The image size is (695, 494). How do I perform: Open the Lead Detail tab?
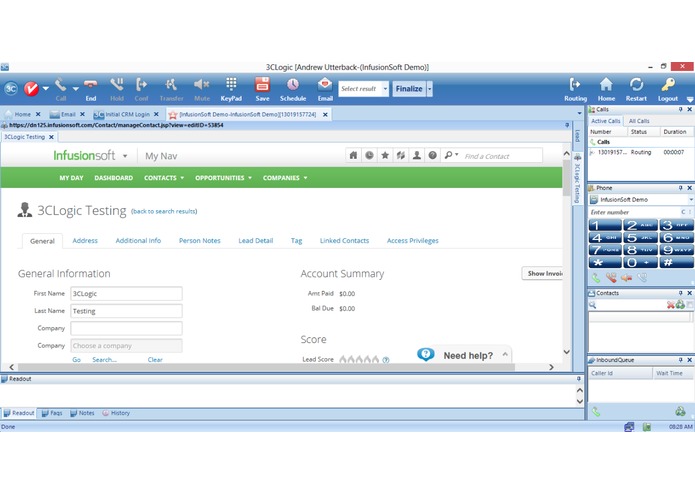(x=256, y=241)
